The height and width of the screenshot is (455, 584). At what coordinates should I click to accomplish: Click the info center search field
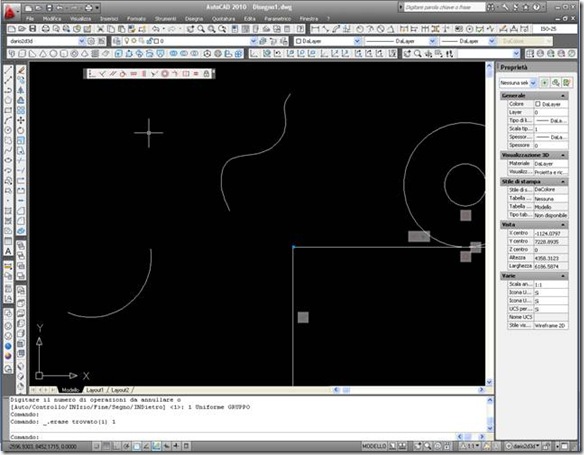point(444,7)
